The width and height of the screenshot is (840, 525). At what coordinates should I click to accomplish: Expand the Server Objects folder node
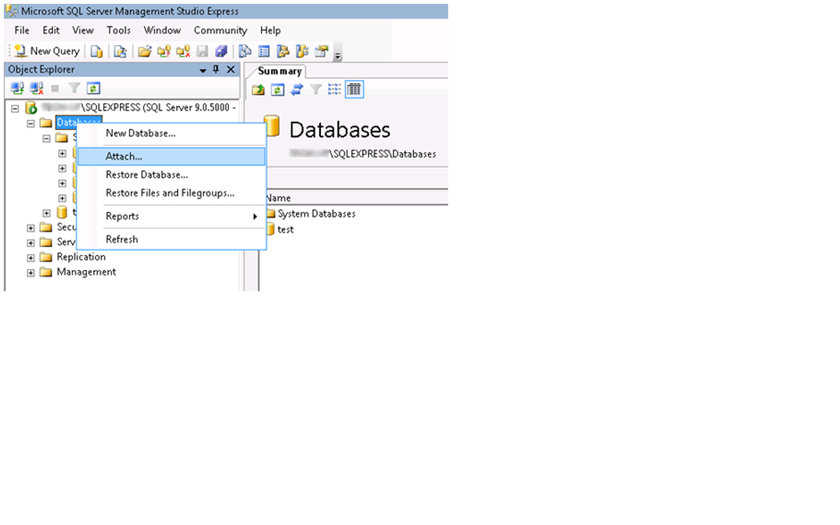(31, 243)
